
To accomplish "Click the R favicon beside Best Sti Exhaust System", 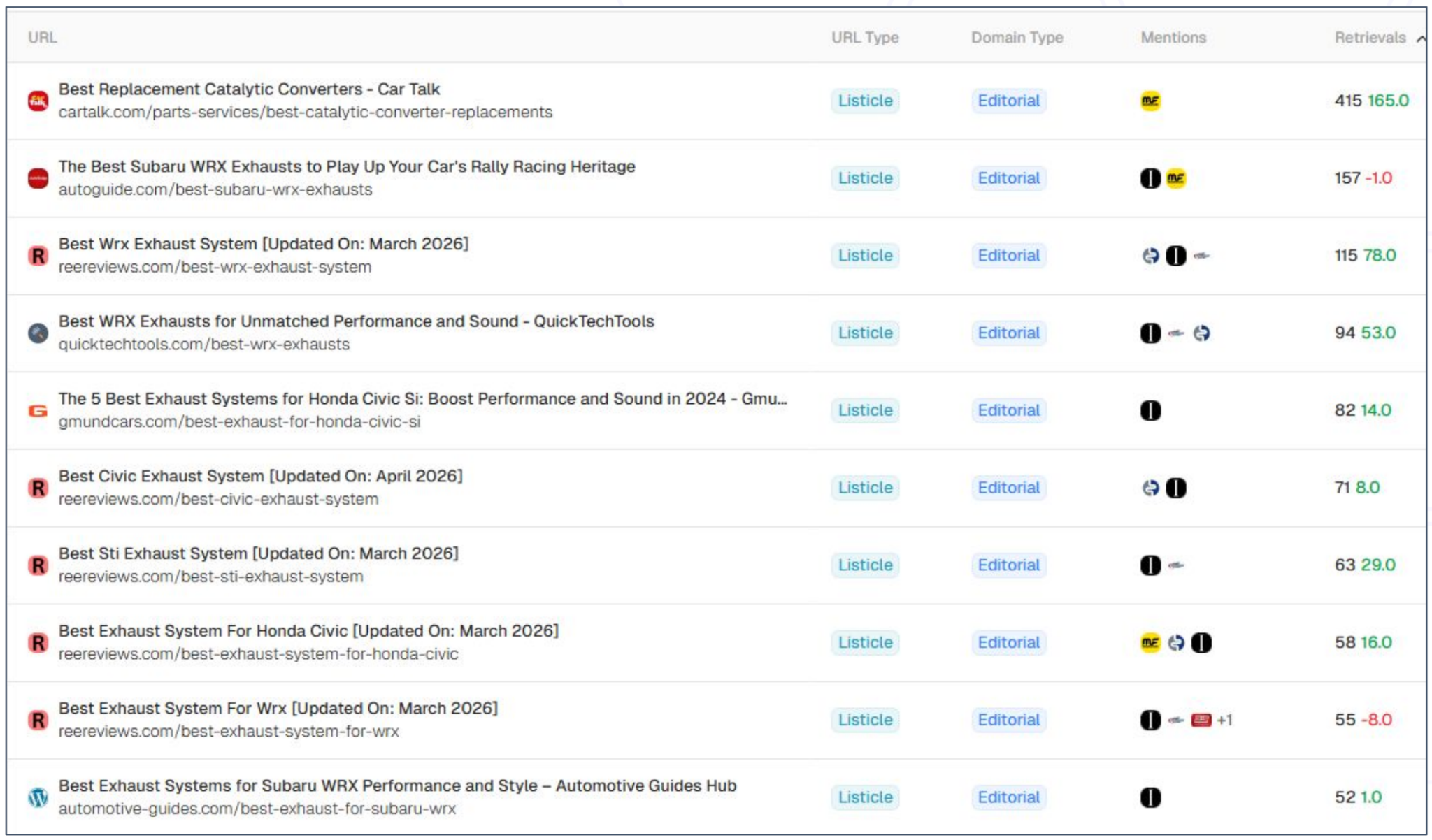I will (38, 565).
